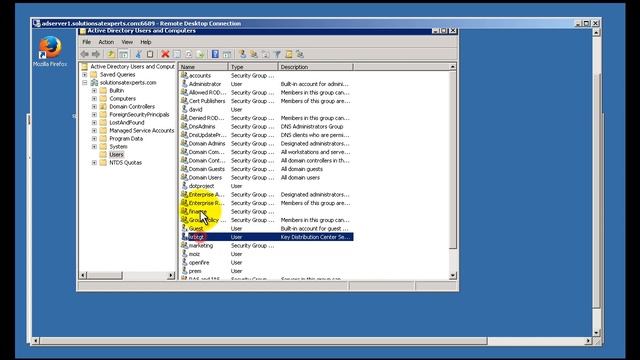The height and width of the screenshot is (360, 640).
Task: Click the list pane vertical scrollbar thumb
Action: pyautogui.click(x=452, y=160)
